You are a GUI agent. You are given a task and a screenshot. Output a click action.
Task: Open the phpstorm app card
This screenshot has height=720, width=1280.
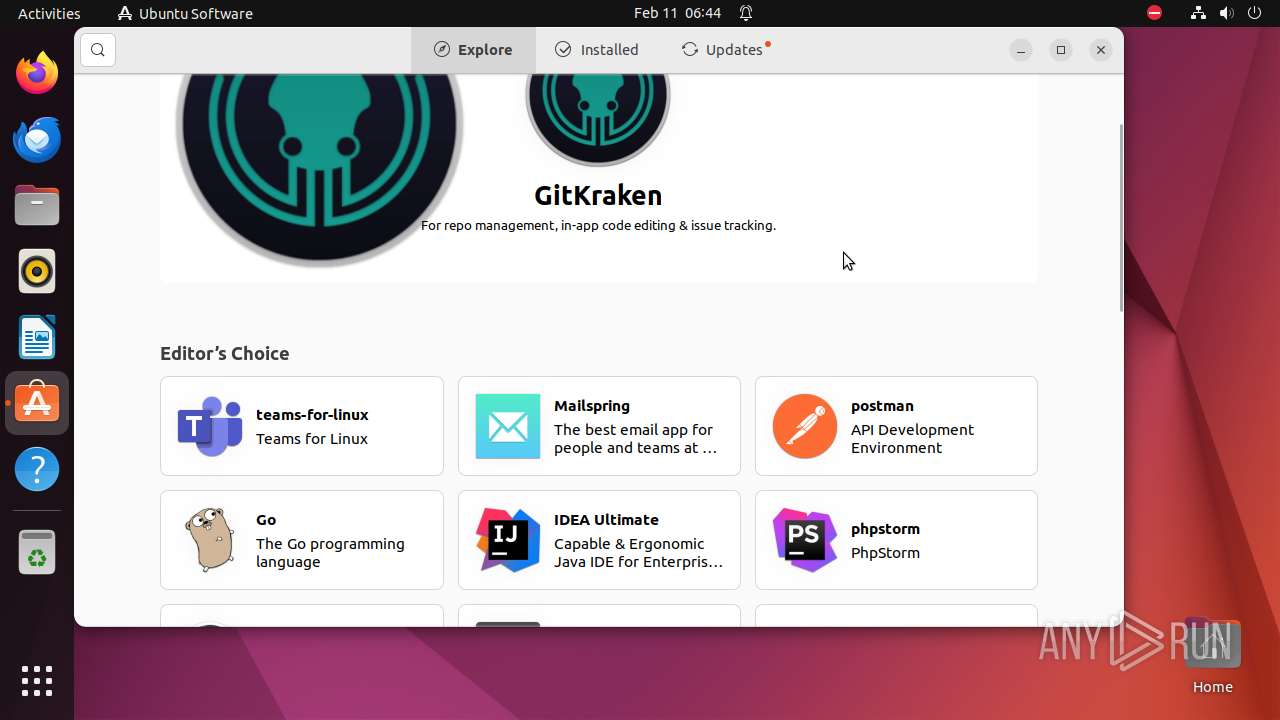click(x=896, y=540)
